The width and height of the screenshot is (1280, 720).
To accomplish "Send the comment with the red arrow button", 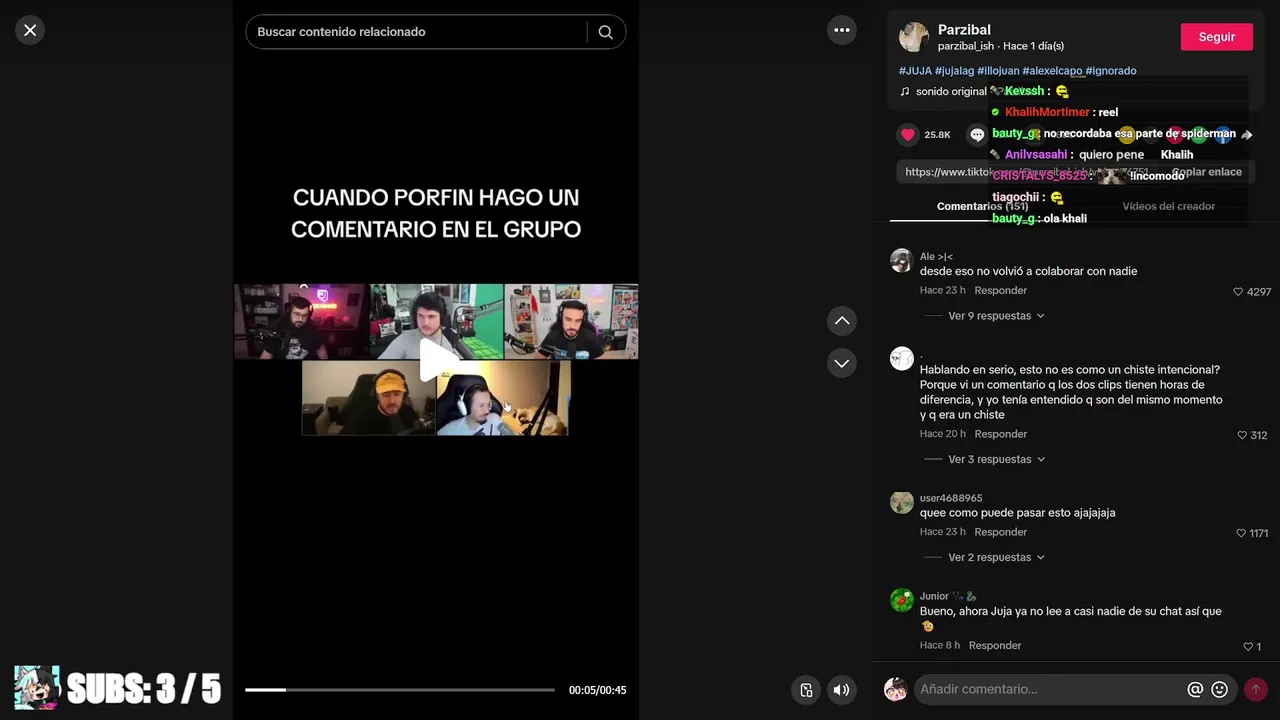I will [1256, 689].
